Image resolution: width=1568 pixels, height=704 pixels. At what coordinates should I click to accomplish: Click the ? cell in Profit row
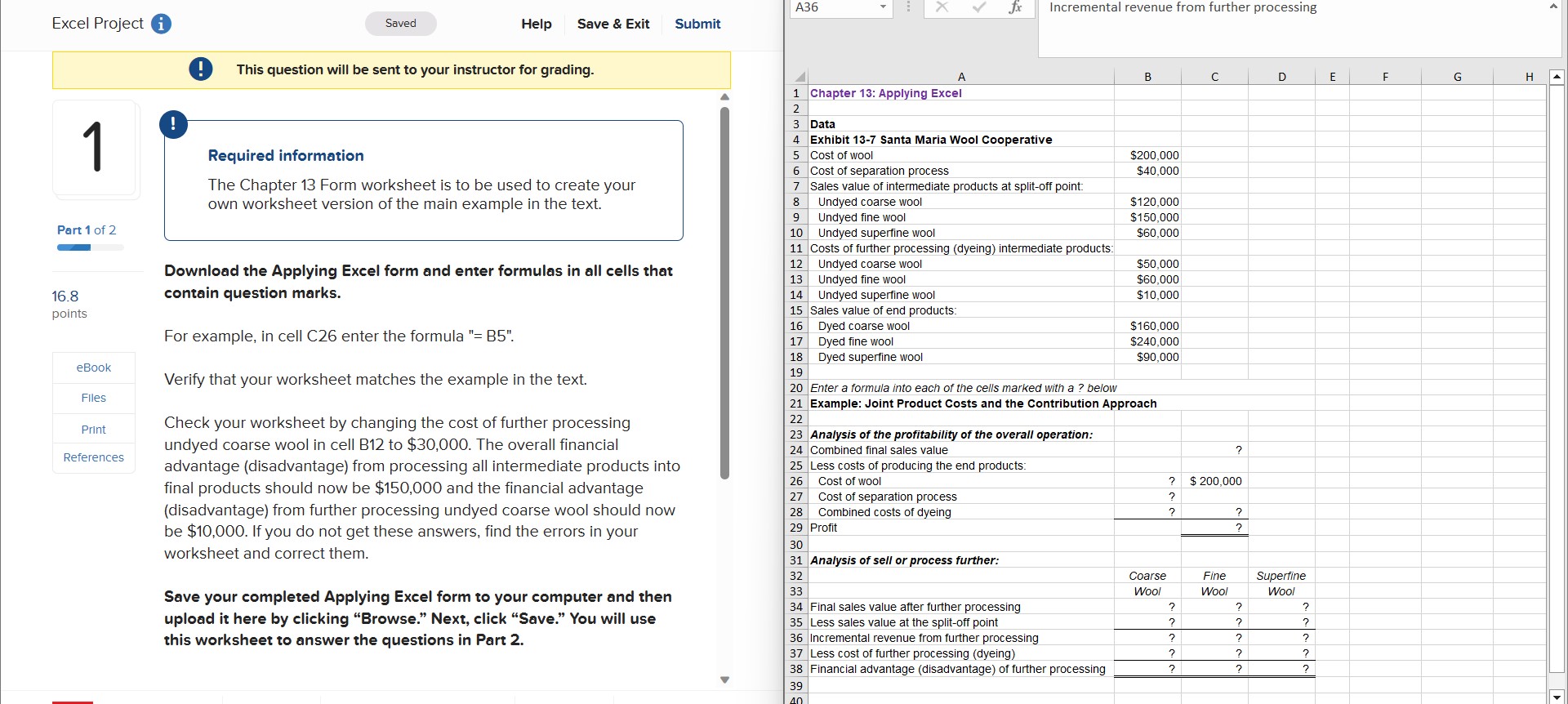coord(1214,528)
